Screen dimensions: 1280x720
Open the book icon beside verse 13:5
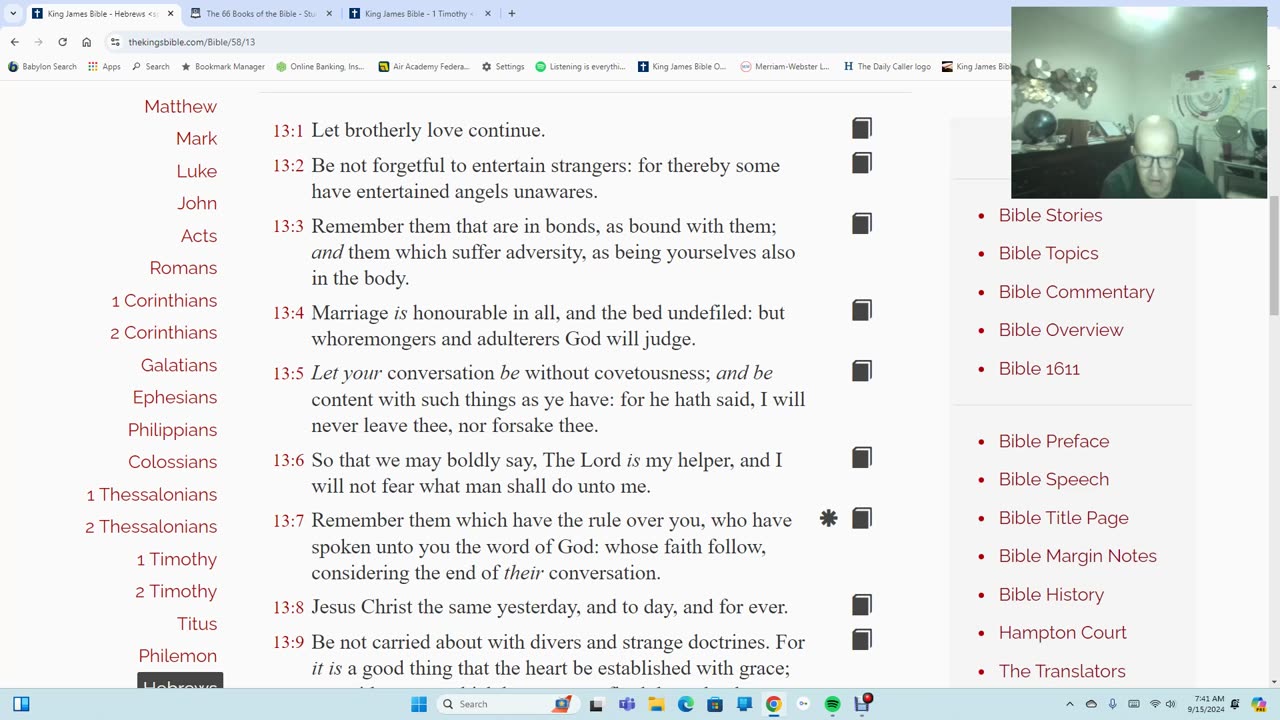[x=862, y=371]
